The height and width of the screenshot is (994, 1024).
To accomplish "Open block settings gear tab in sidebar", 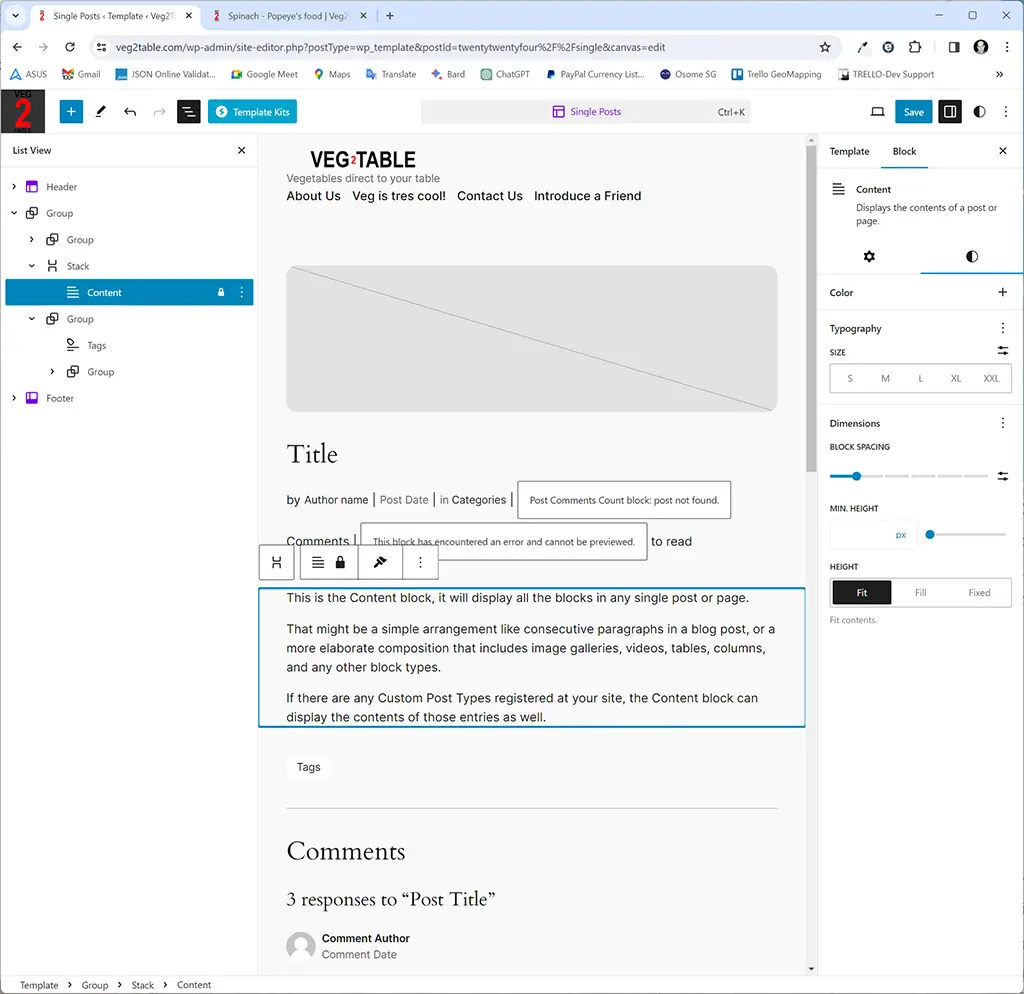I will [869, 257].
